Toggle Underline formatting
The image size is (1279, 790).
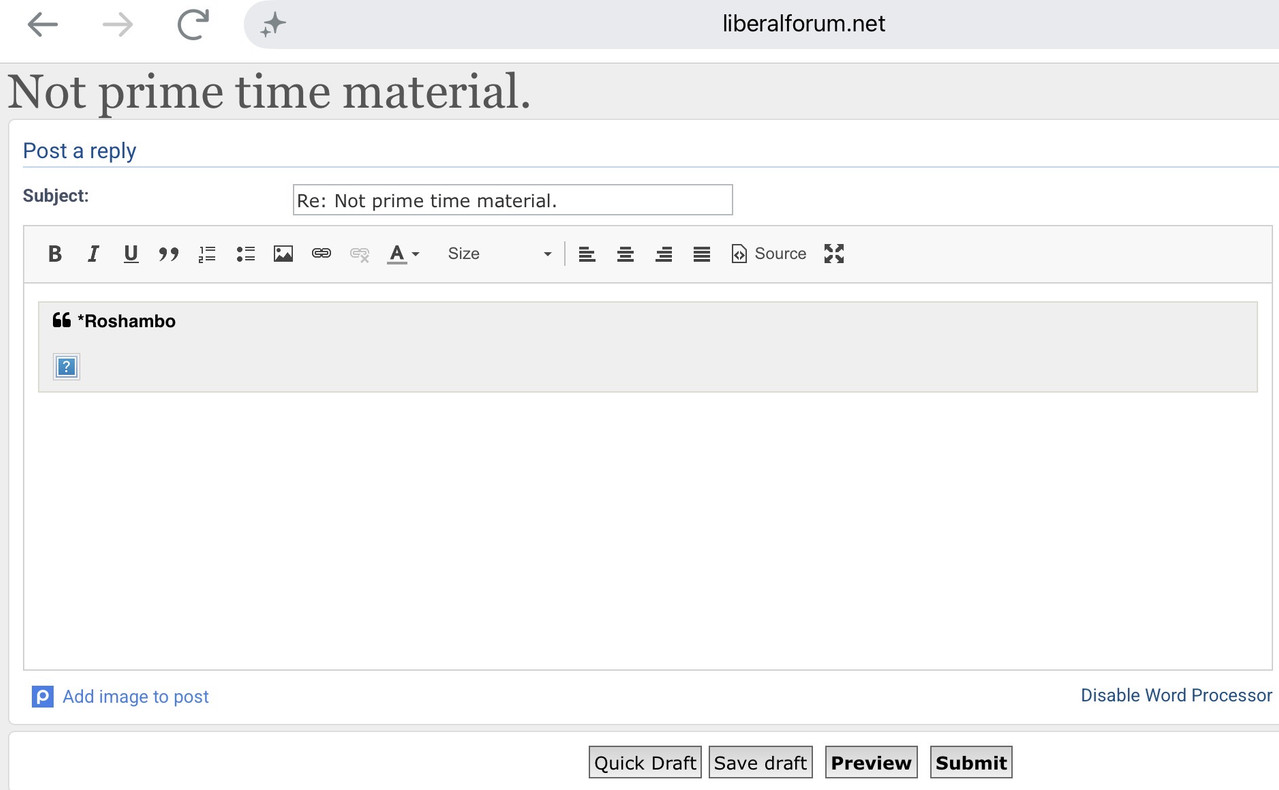[x=131, y=254]
